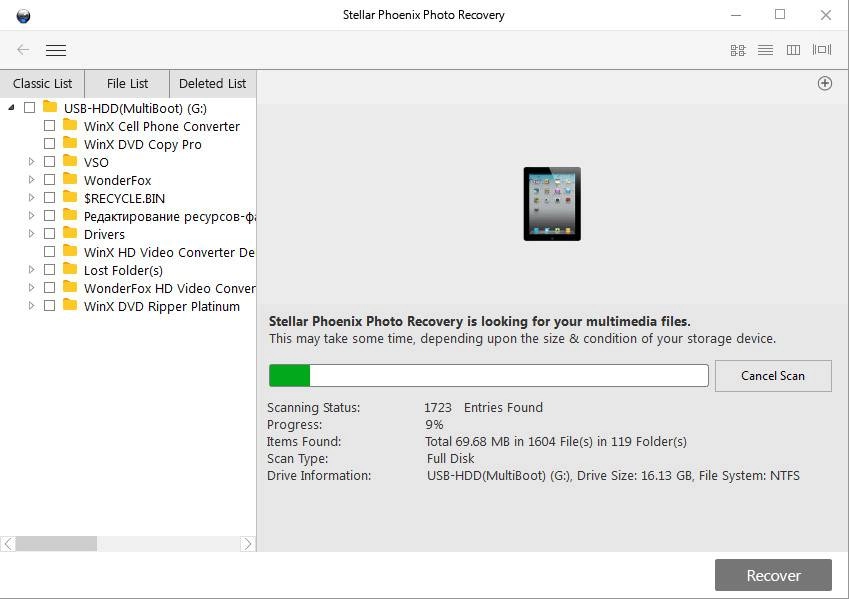849x599 pixels.
Task: Click the green scan progress bar
Action: (289, 376)
